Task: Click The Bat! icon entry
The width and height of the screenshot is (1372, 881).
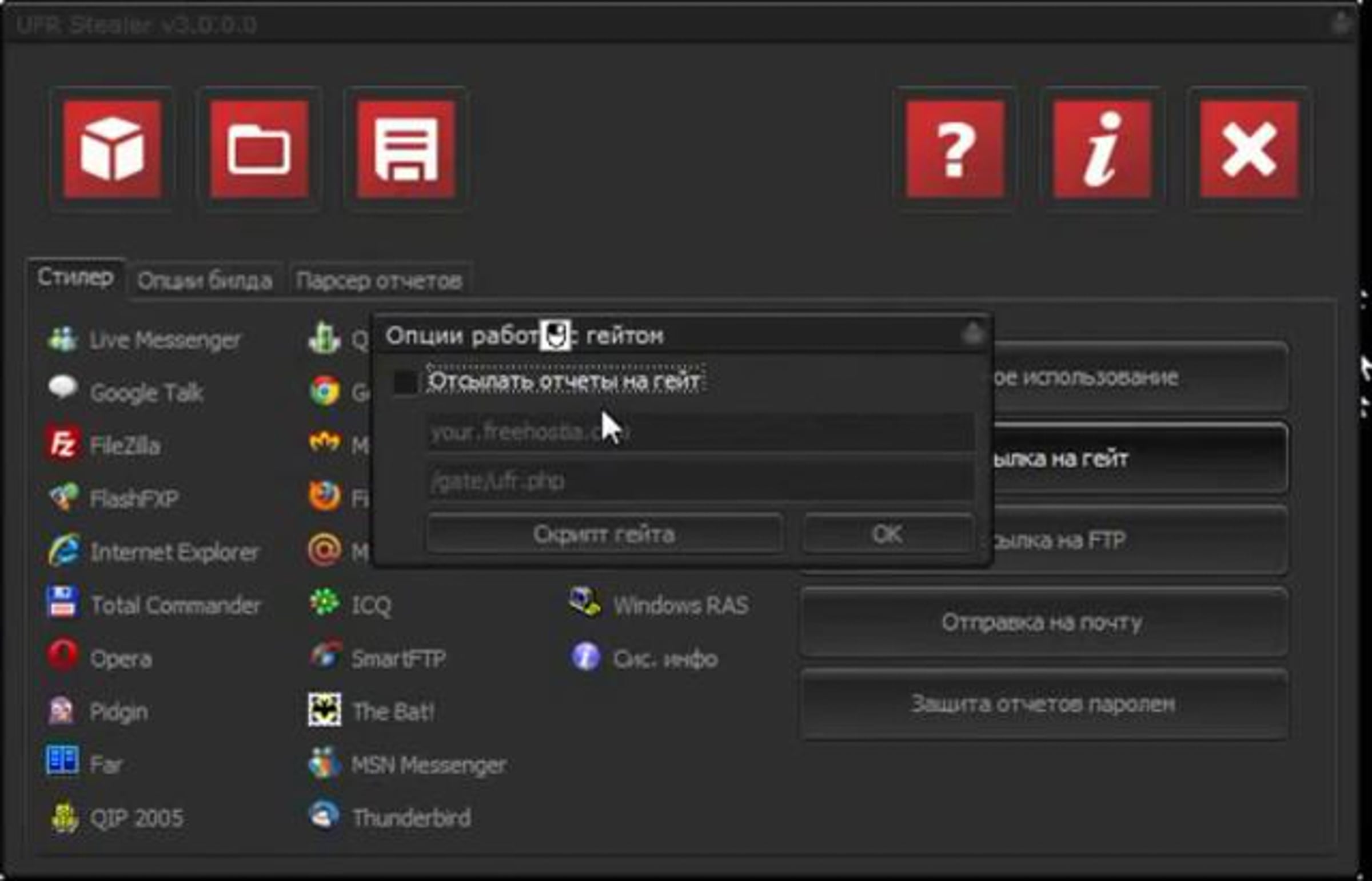Action: click(325, 711)
